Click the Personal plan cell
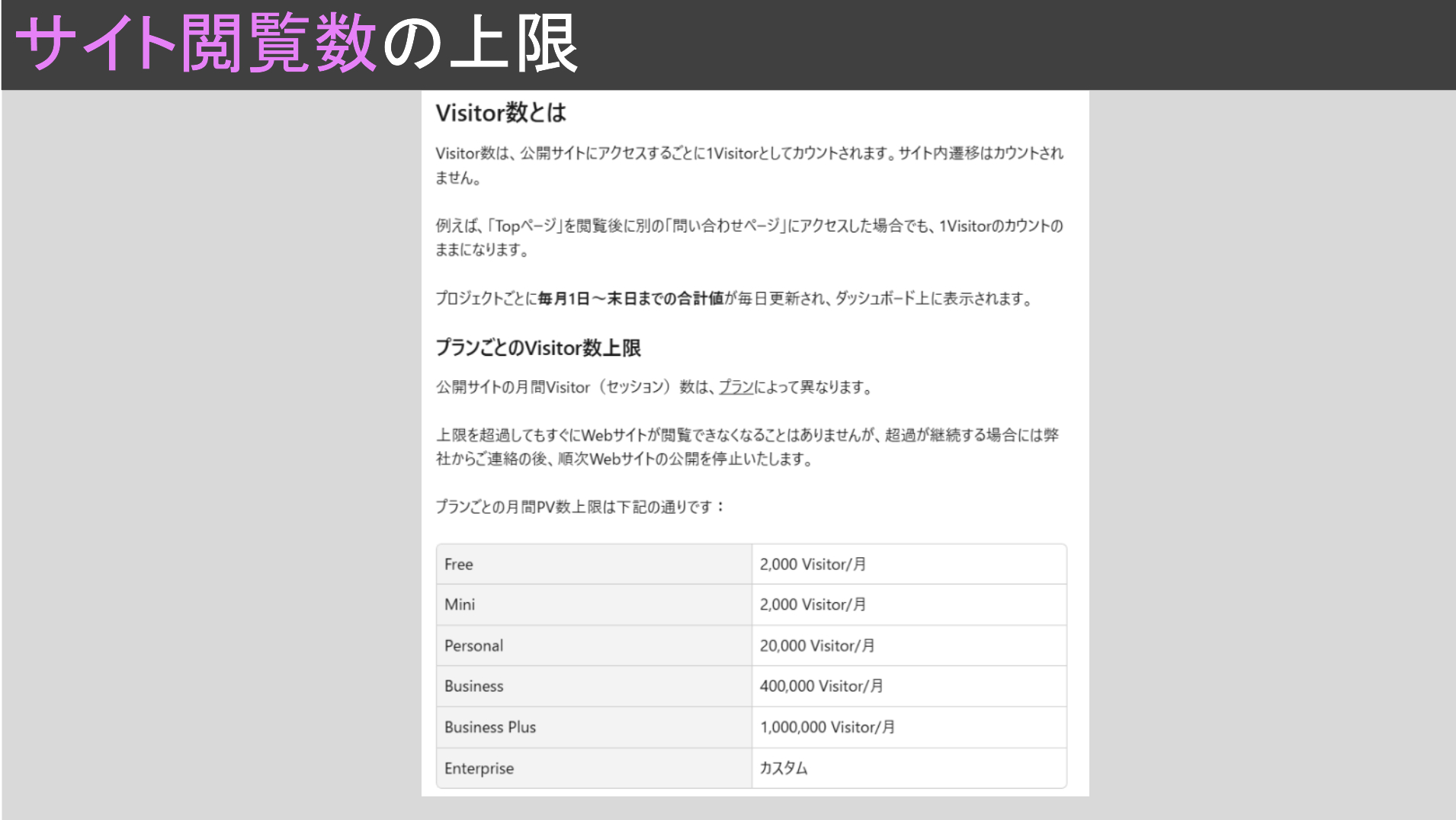1456x820 pixels. tap(594, 646)
